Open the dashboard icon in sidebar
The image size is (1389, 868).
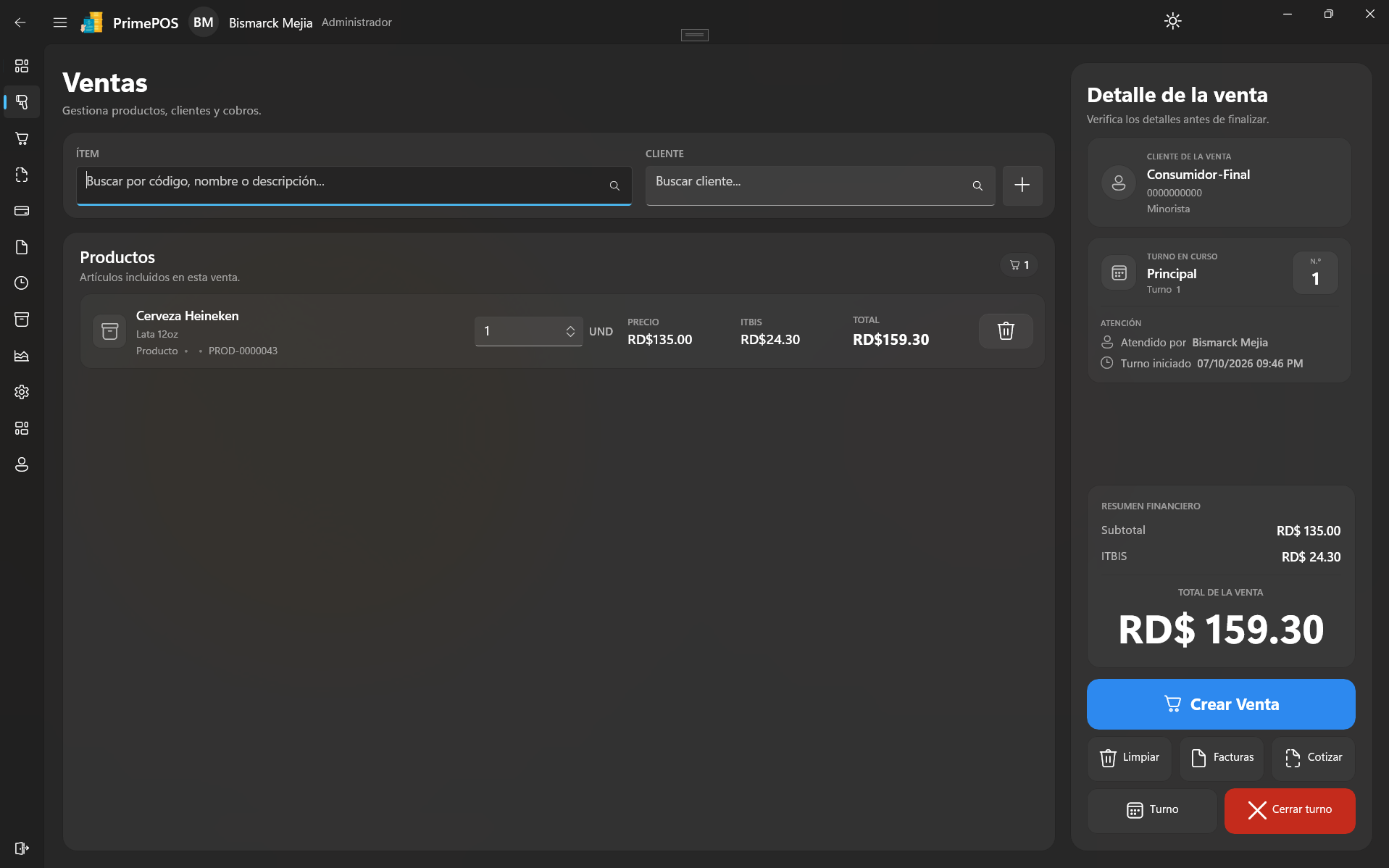tap(22, 66)
